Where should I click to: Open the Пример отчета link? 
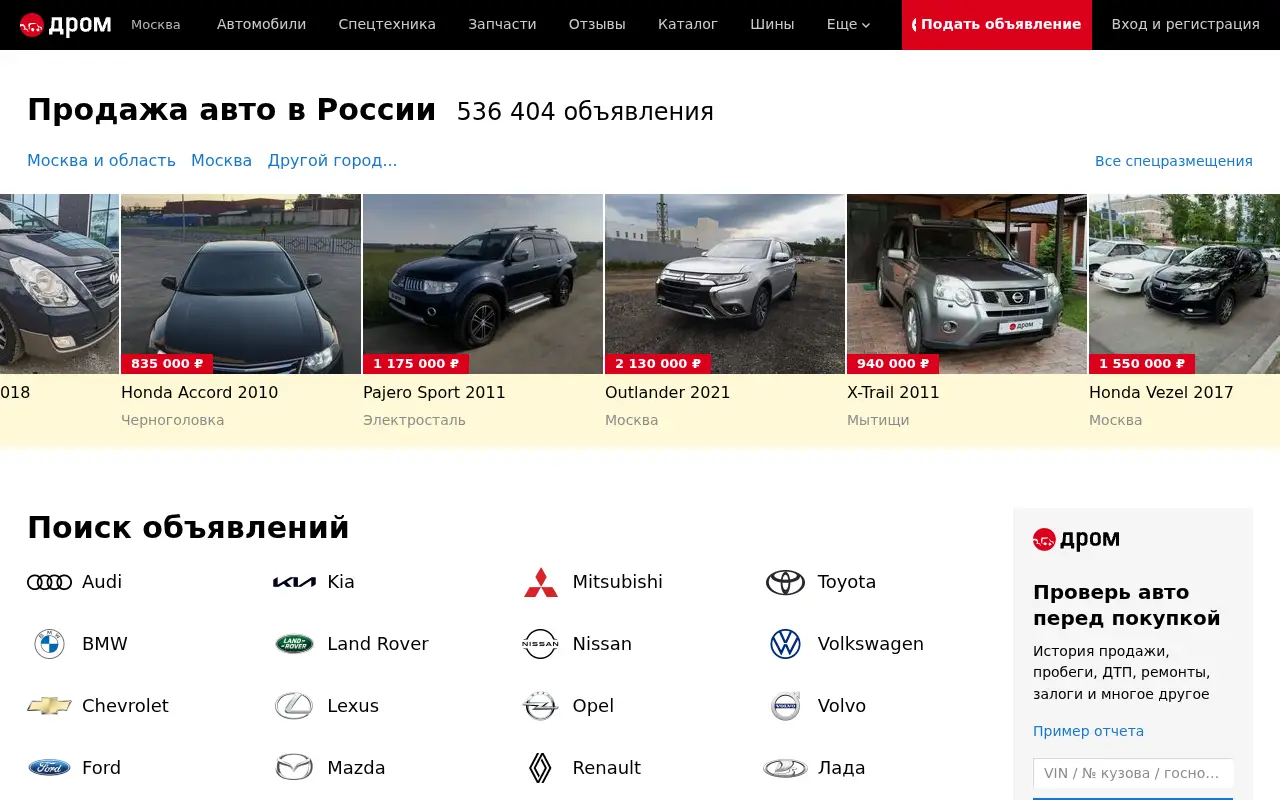(1088, 731)
